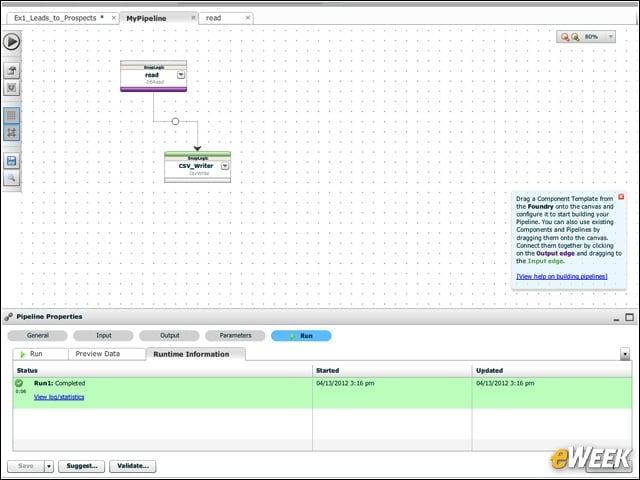
Task: Open the CSV_Writer component dropdown arrow
Action: (225, 166)
